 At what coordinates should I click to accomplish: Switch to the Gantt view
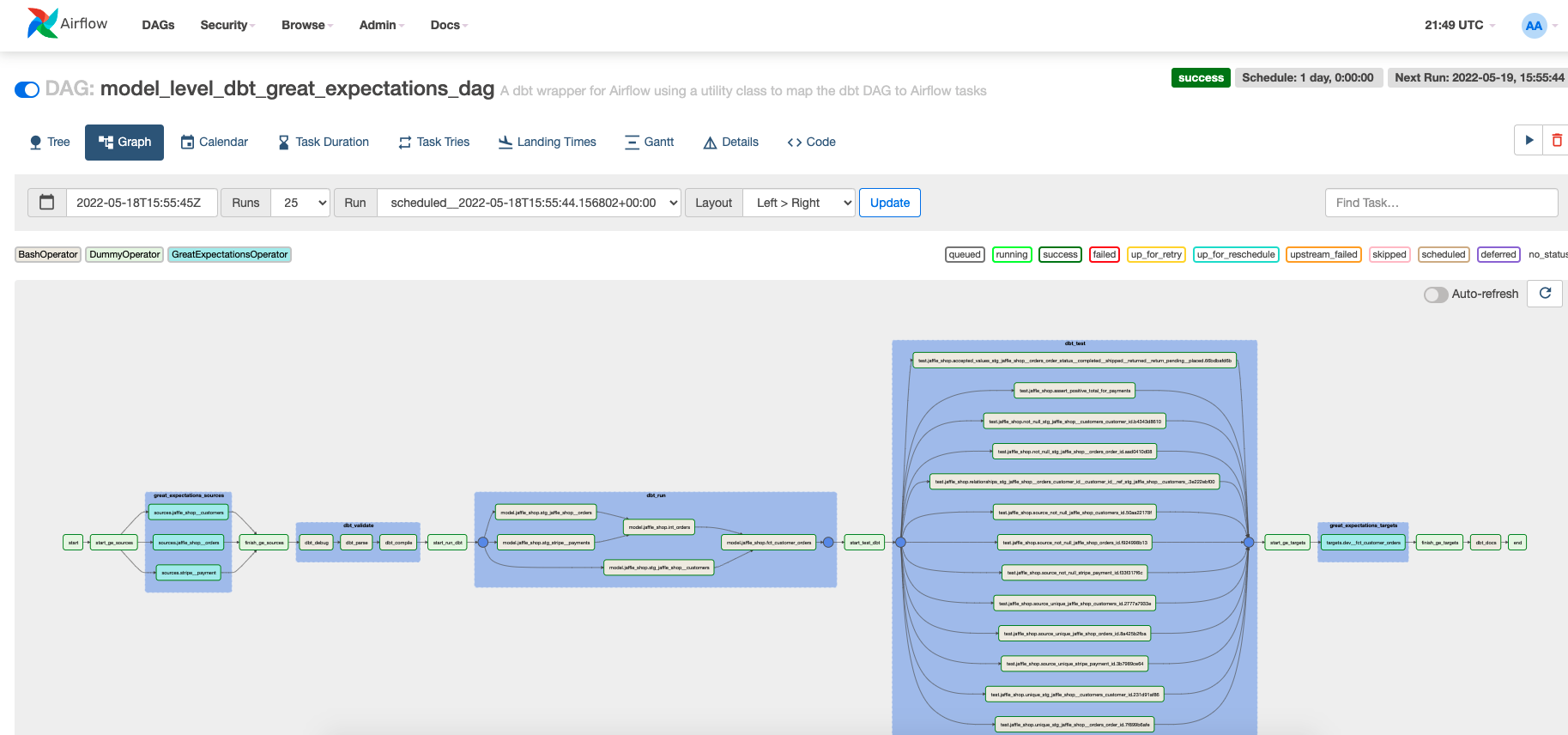[x=650, y=142]
